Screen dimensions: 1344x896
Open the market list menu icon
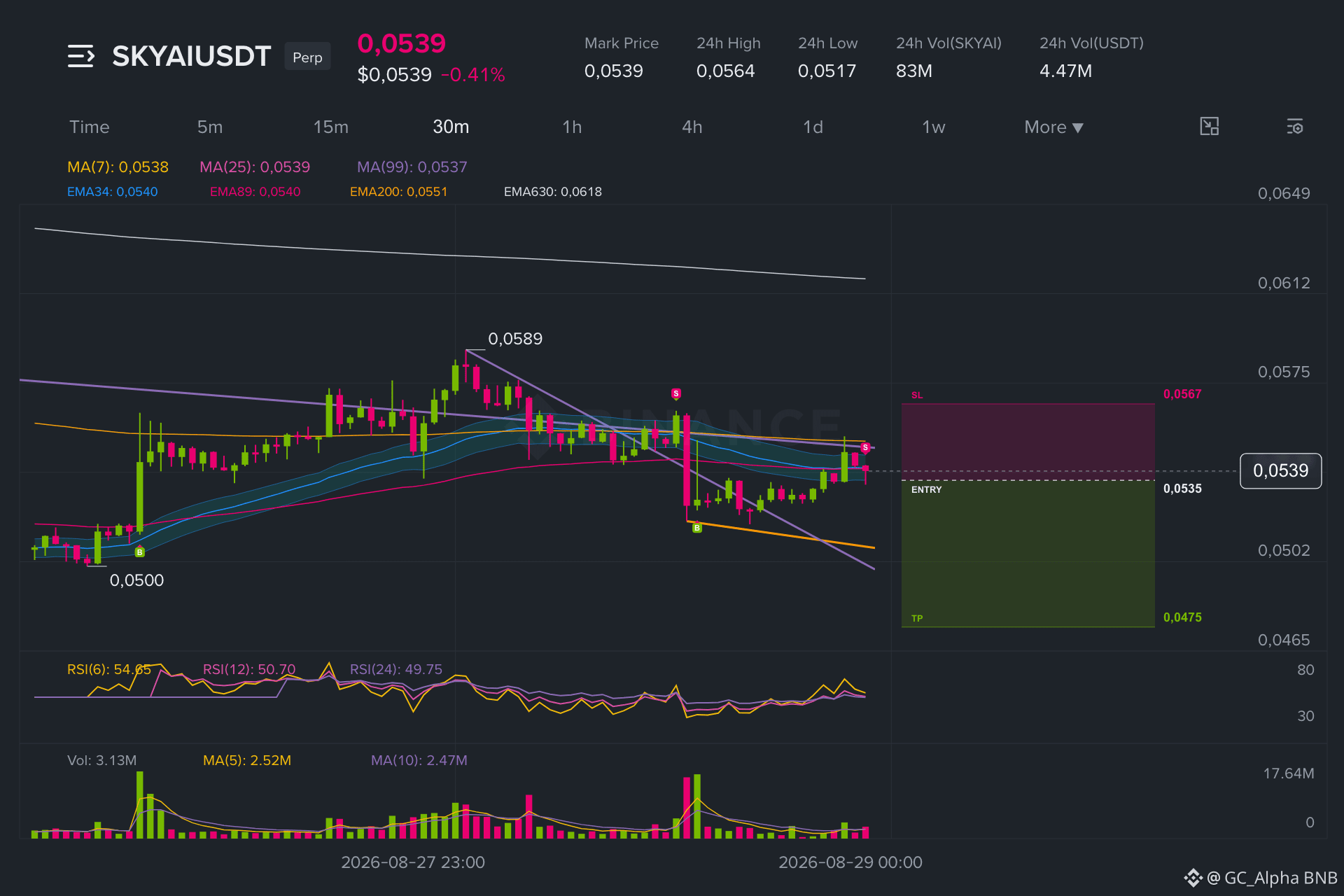(81, 56)
